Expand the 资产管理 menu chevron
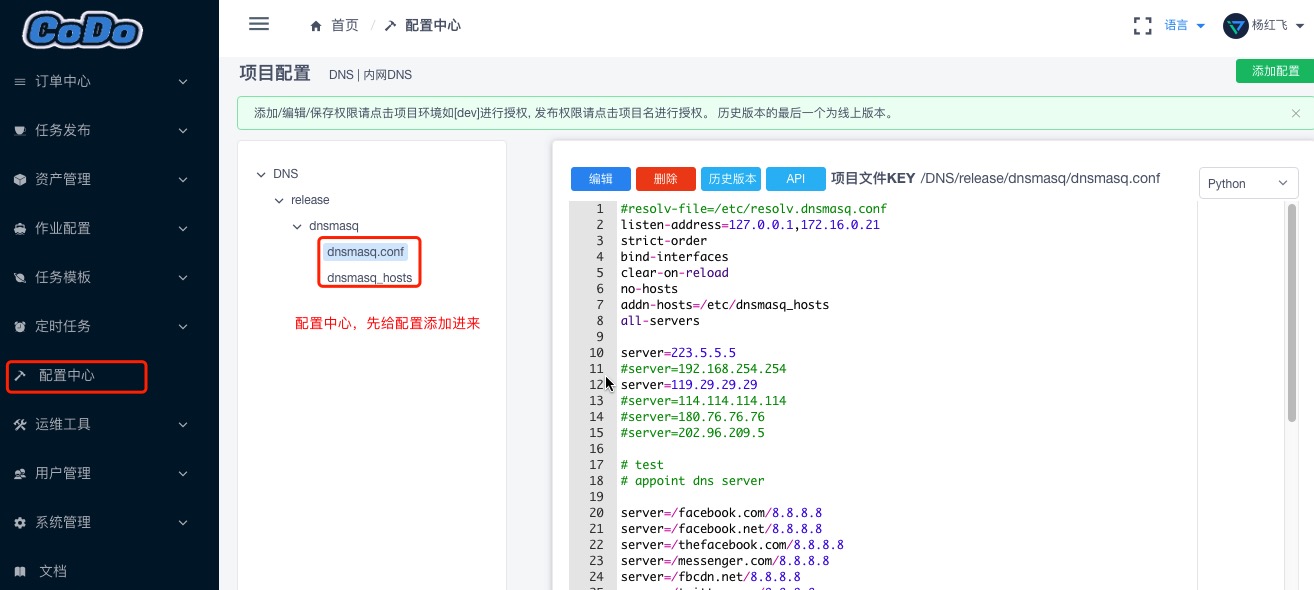Image resolution: width=1314 pixels, height=590 pixels. click(x=183, y=180)
